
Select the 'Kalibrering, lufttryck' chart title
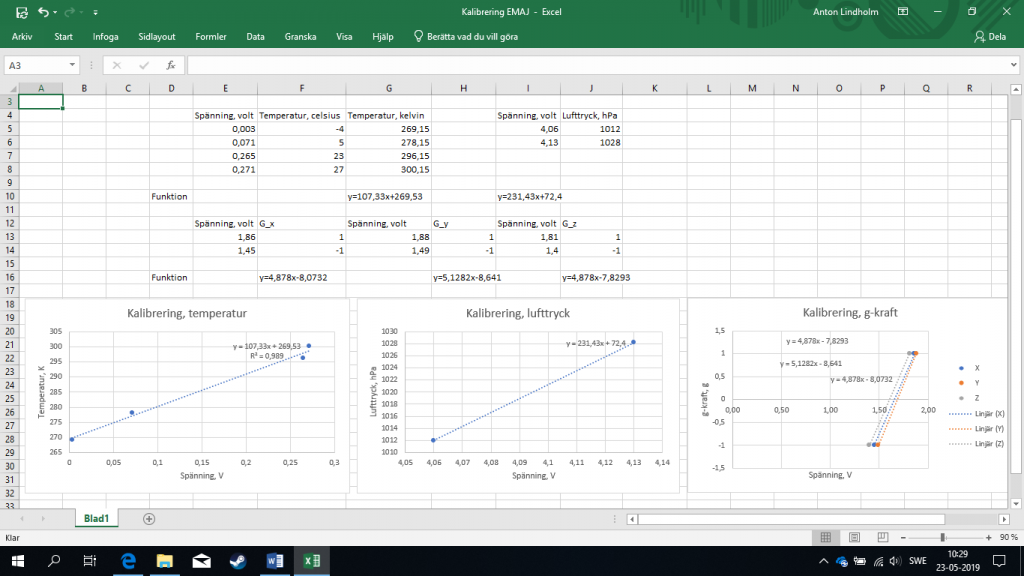click(518, 313)
